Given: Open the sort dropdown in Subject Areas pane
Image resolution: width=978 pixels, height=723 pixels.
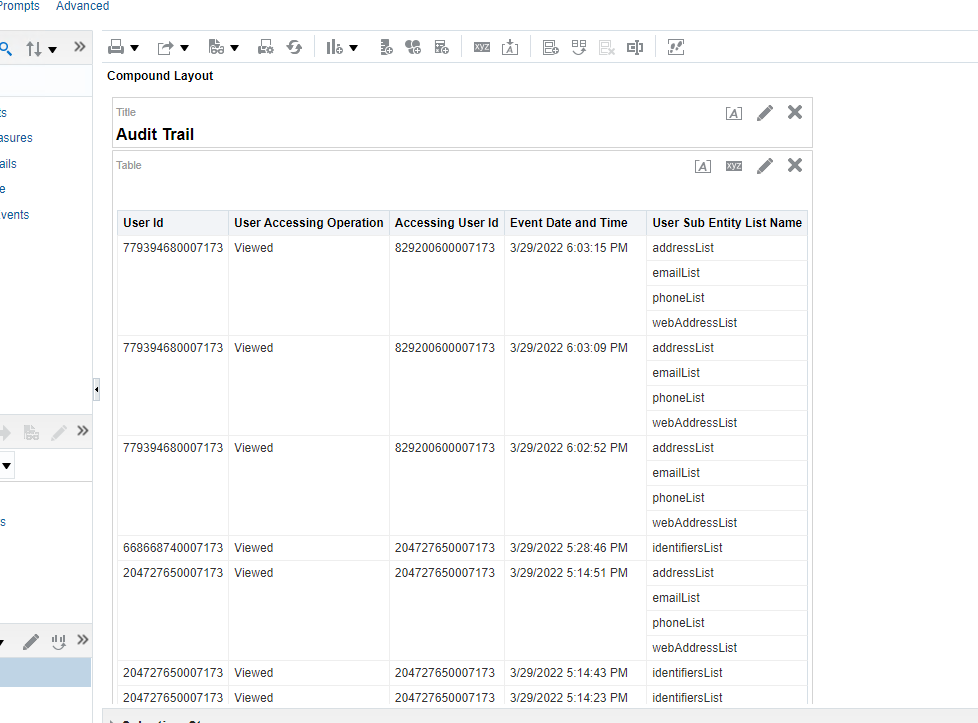Looking at the screenshot, I should point(41,49).
